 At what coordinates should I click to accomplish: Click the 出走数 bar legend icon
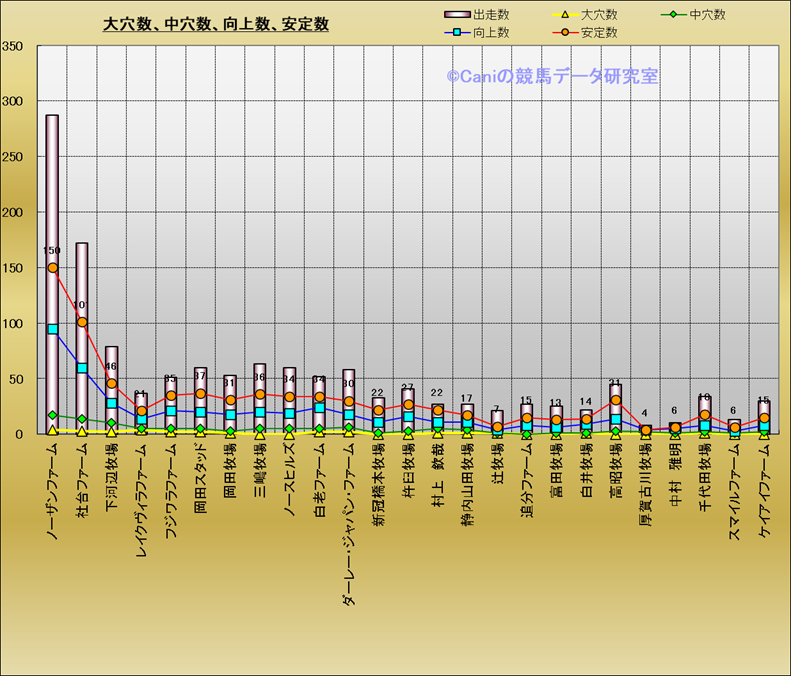pyautogui.click(x=456, y=15)
